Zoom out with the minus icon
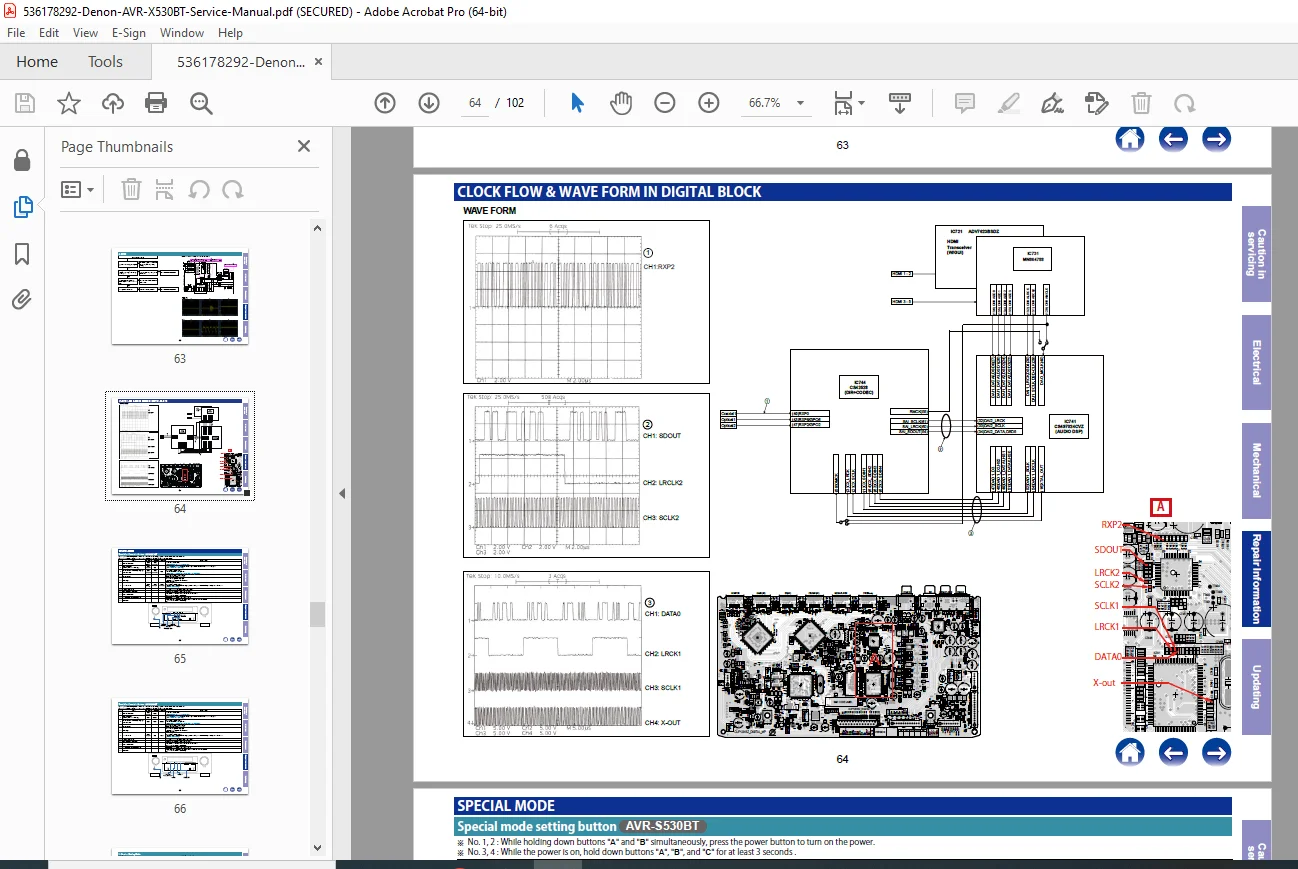Screen dimensions: 1298x869 click(665, 103)
